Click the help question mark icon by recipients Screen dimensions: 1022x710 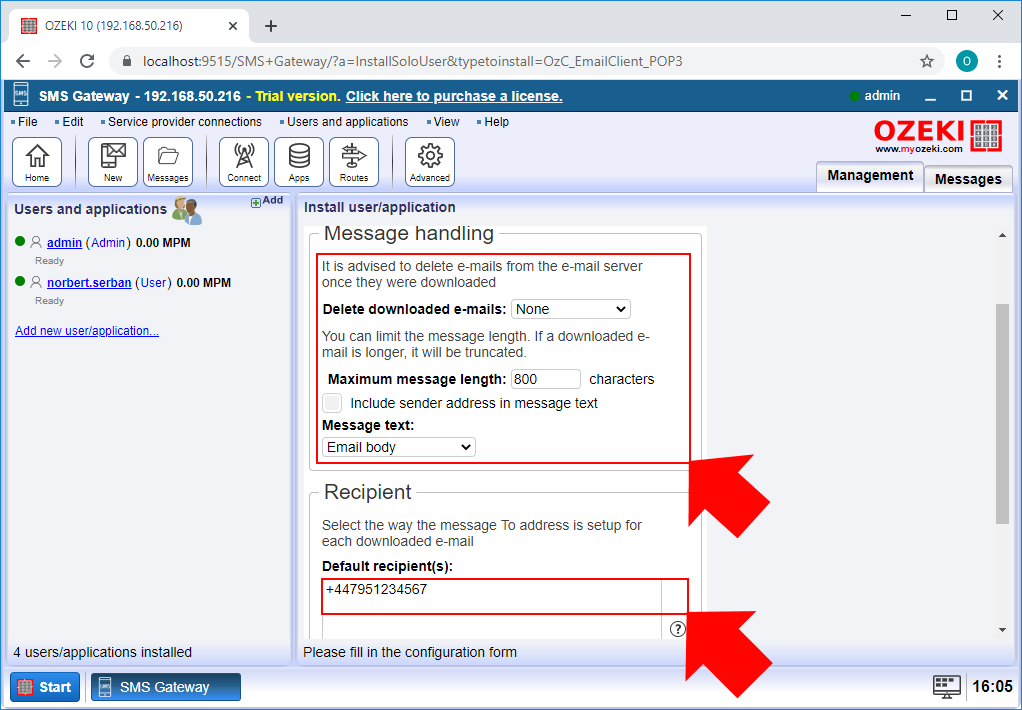(x=678, y=629)
